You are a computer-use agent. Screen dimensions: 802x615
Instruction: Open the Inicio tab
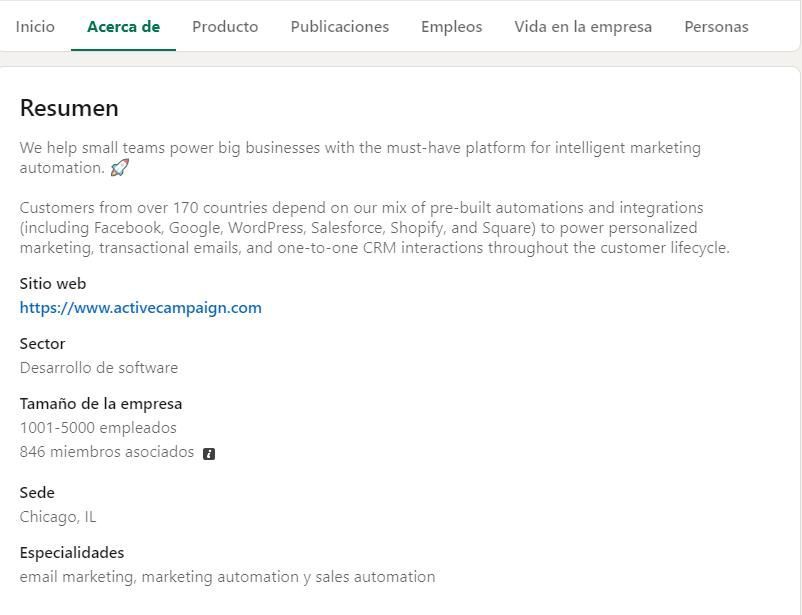(x=35, y=27)
